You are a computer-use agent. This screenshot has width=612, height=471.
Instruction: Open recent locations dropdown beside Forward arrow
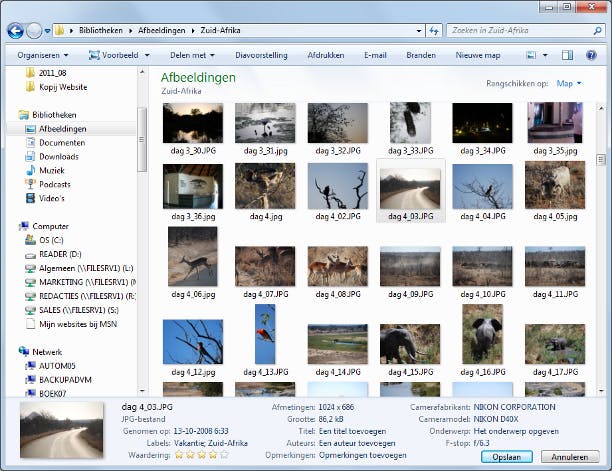click(x=47, y=31)
